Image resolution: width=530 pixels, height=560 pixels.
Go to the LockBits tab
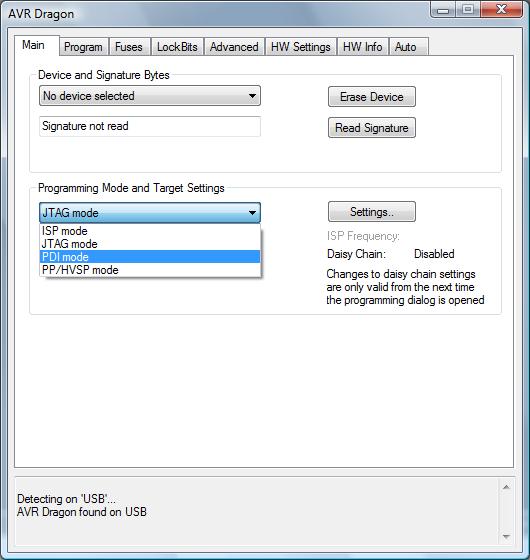[177, 47]
